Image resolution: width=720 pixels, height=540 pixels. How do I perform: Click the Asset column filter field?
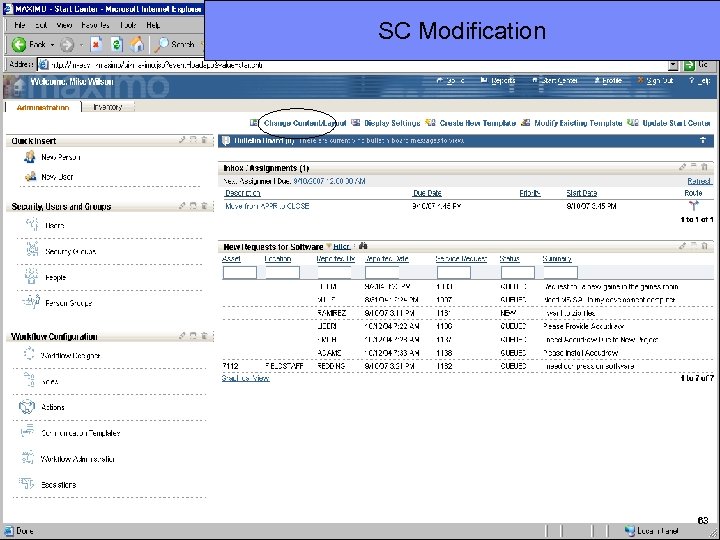(240, 272)
